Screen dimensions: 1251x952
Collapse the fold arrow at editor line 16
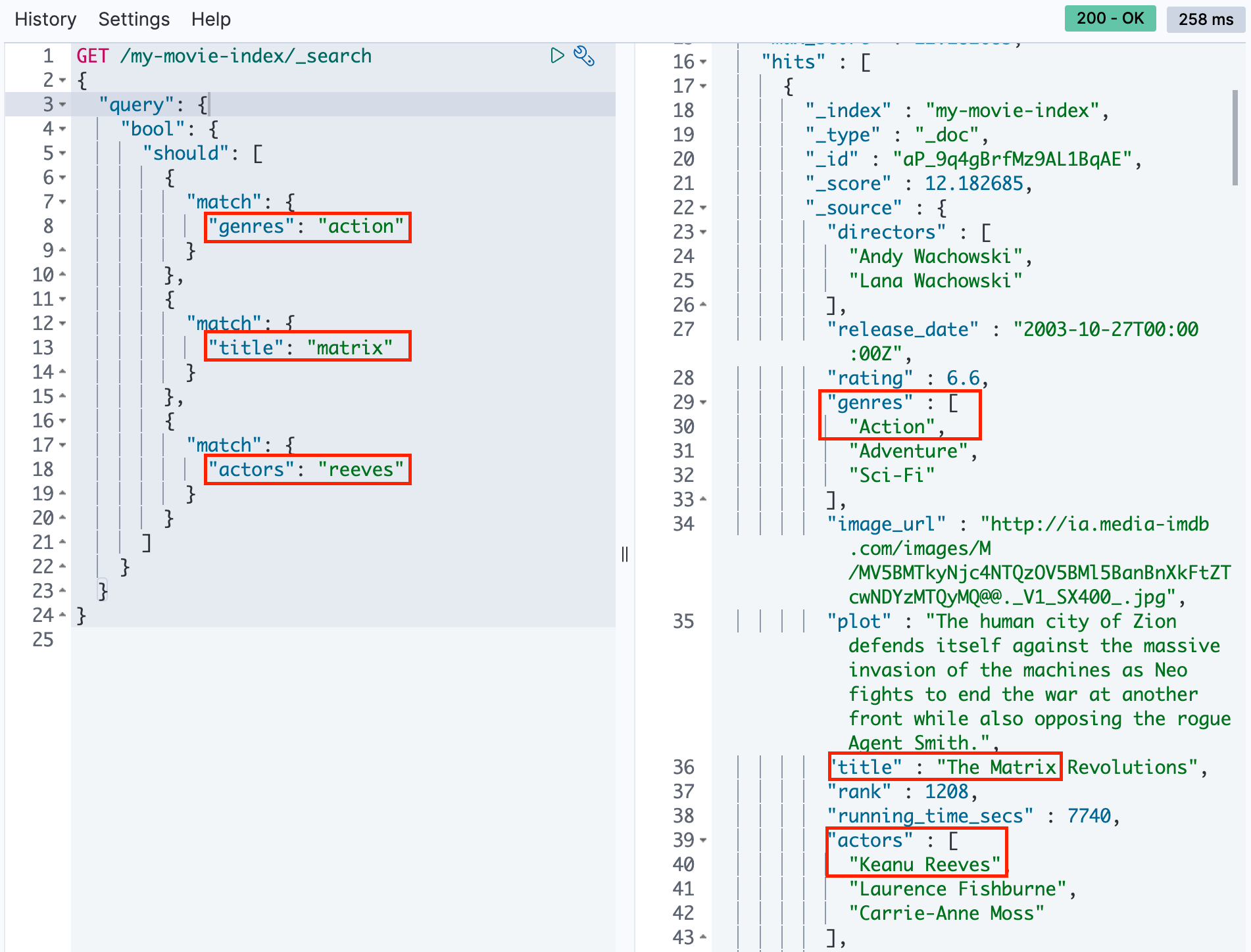tap(62, 421)
